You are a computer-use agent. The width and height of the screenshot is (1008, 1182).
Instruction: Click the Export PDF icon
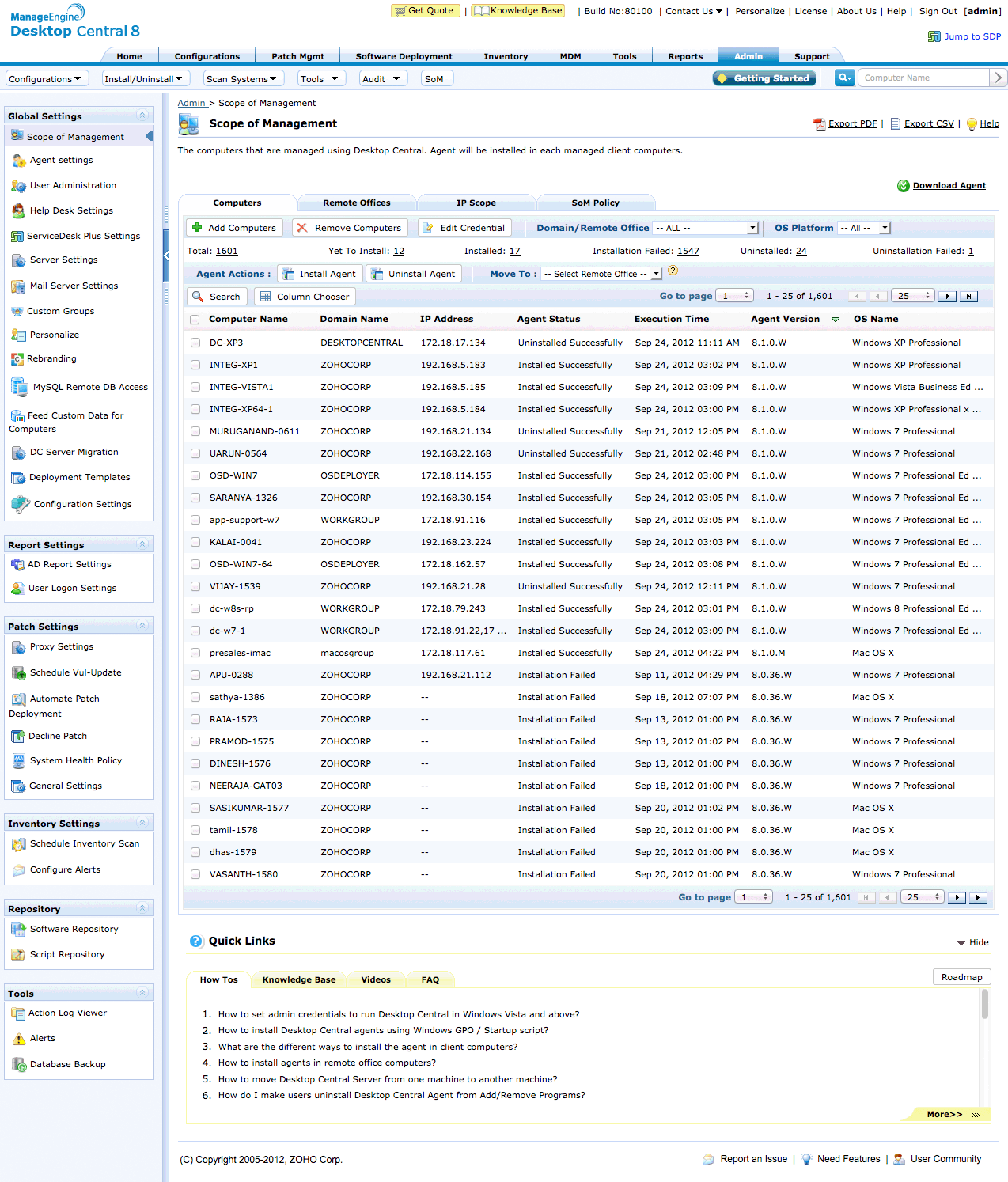(819, 124)
